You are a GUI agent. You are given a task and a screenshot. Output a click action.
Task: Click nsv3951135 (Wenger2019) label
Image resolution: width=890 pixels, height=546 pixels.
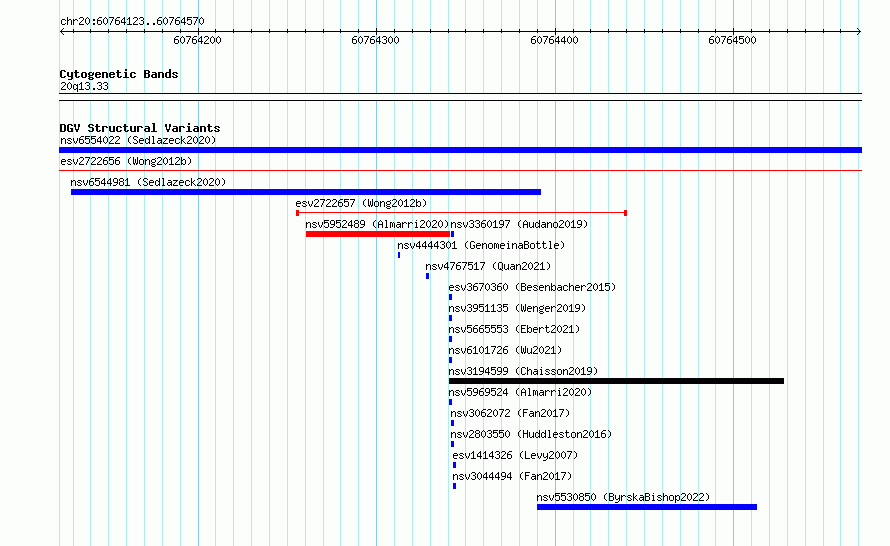517,308
